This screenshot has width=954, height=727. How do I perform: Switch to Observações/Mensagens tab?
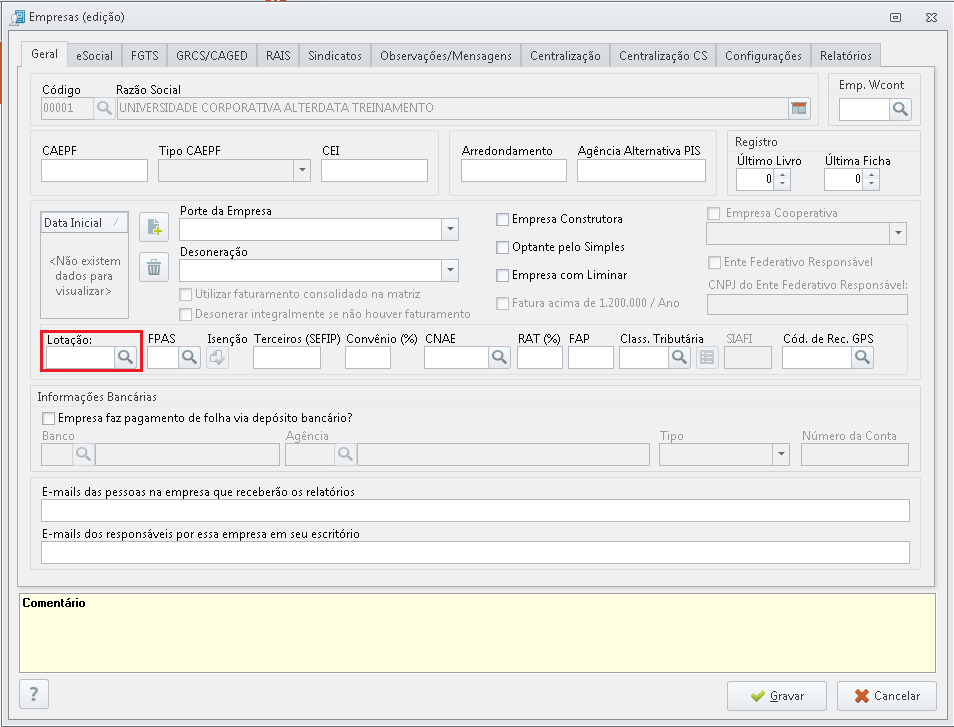[446, 56]
